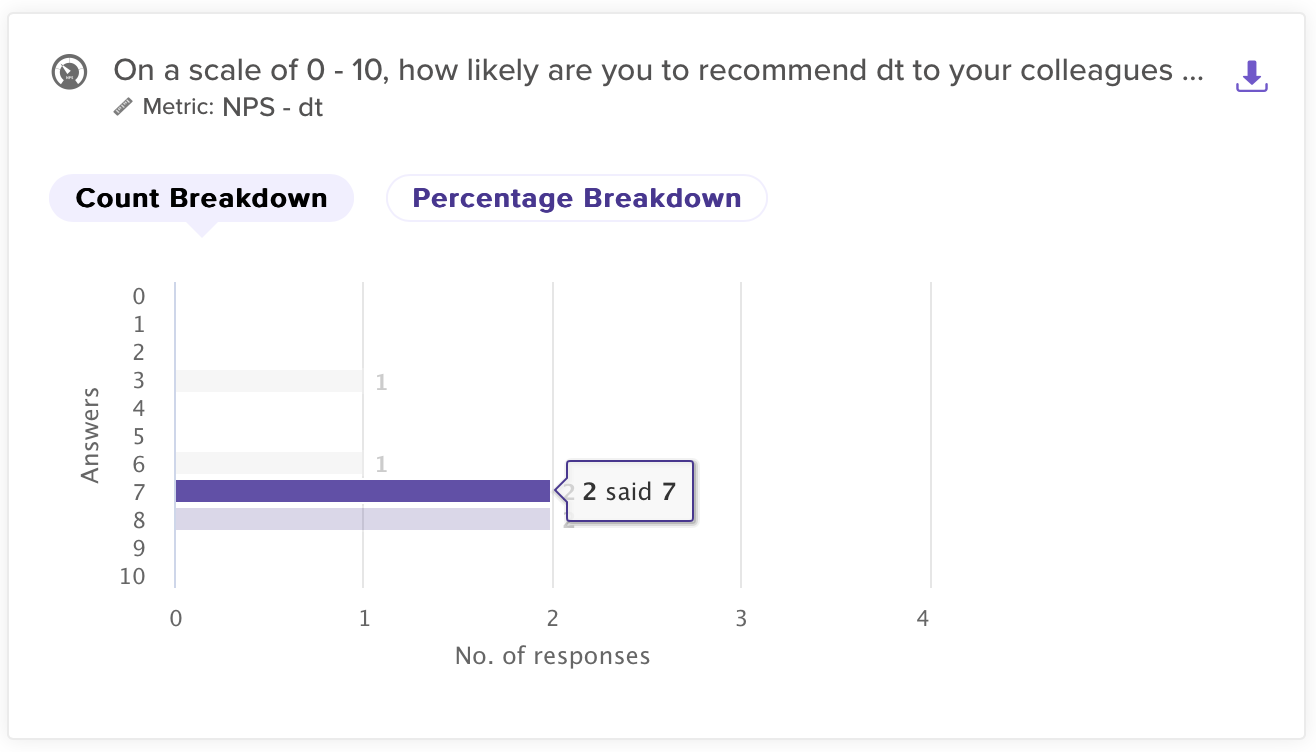The width and height of the screenshot is (1316, 752).
Task: Click the highlighted purple bar for answer 7
Action: (362, 491)
